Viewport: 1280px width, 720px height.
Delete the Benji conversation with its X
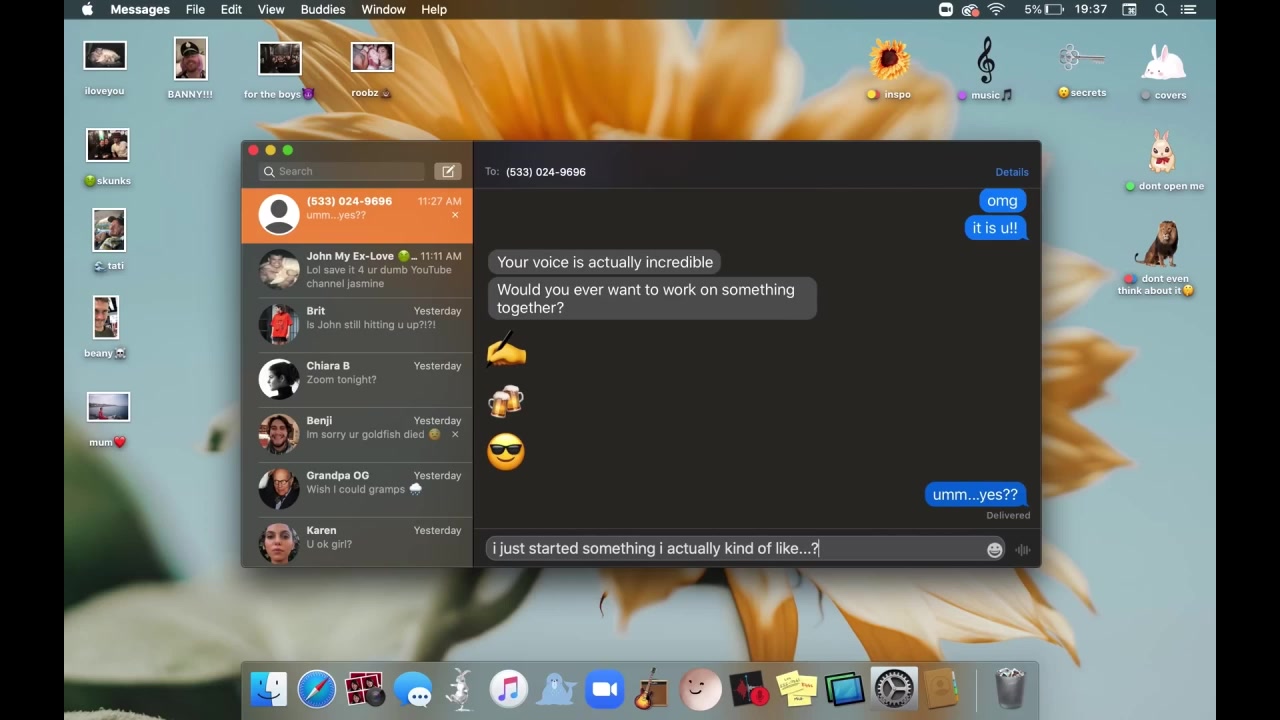(x=455, y=435)
